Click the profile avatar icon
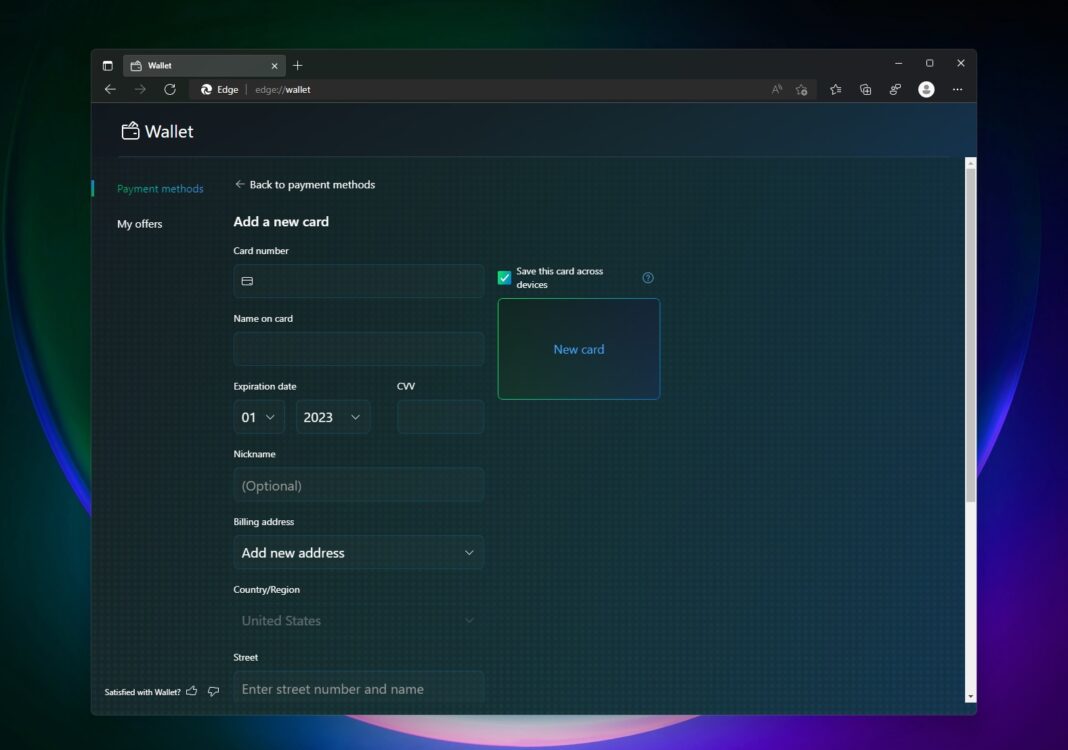The width and height of the screenshot is (1068, 750). pyautogui.click(x=926, y=89)
